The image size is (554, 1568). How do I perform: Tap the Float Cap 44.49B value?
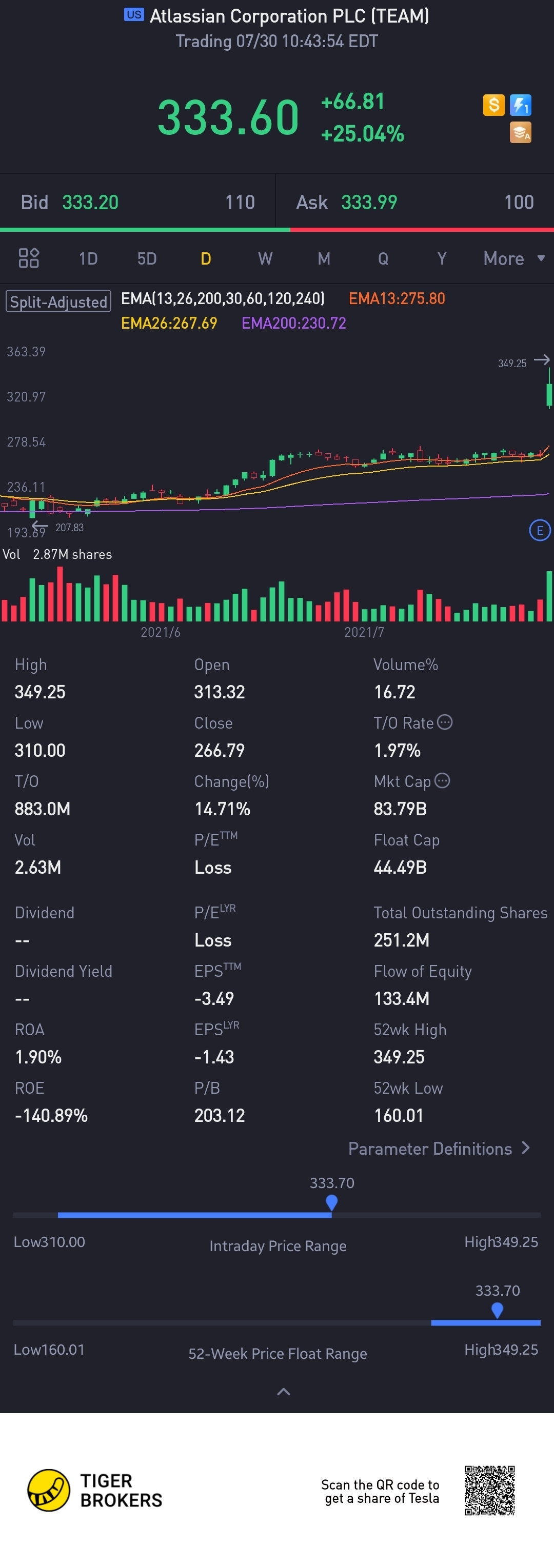tap(400, 867)
